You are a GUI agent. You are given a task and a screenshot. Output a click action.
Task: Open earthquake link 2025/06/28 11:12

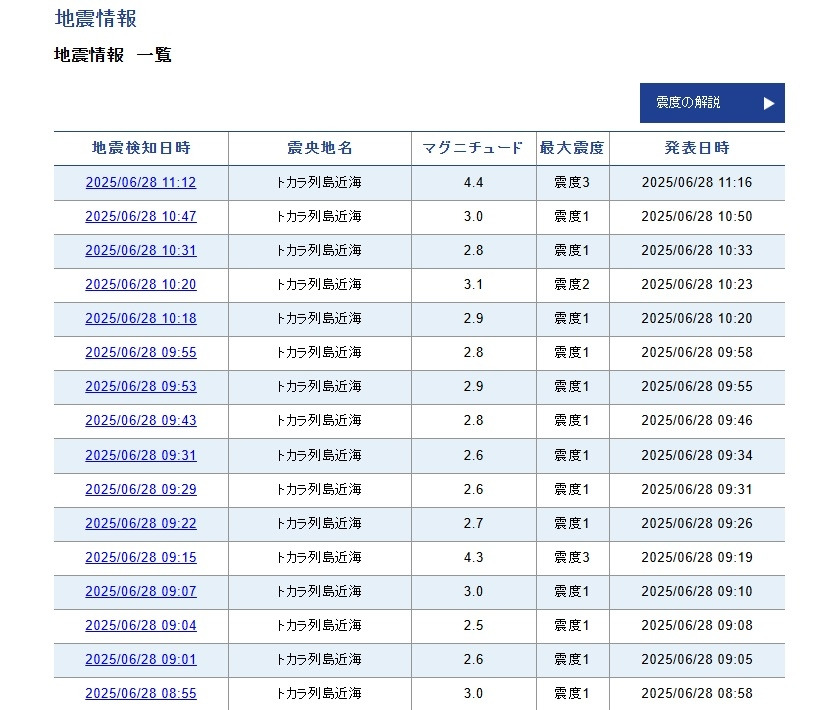(x=141, y=182)
